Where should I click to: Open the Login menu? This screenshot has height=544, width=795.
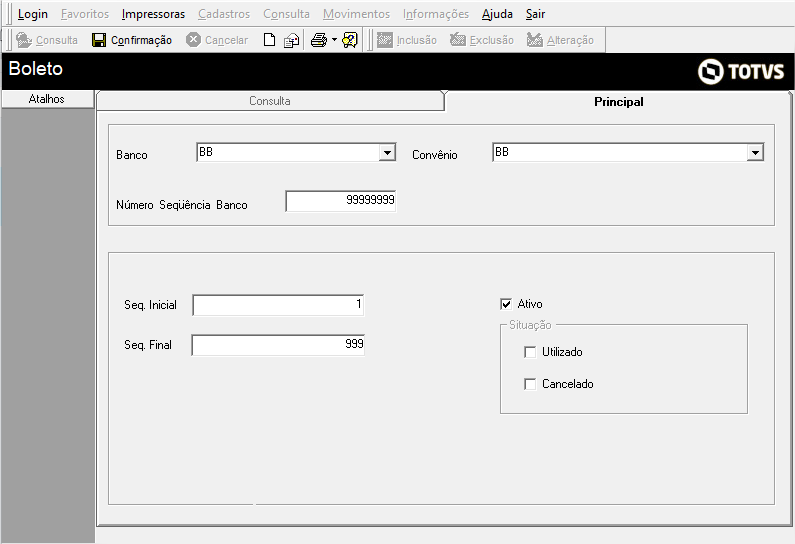[x=33, y=14]
